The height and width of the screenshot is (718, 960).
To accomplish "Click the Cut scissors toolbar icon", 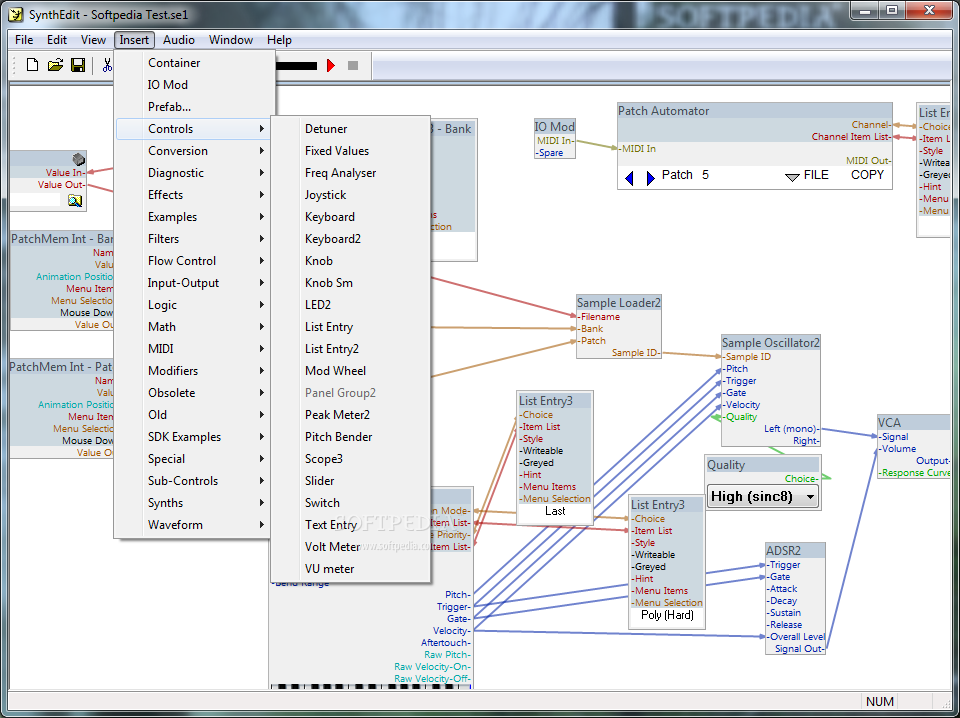I will (107, 65).
